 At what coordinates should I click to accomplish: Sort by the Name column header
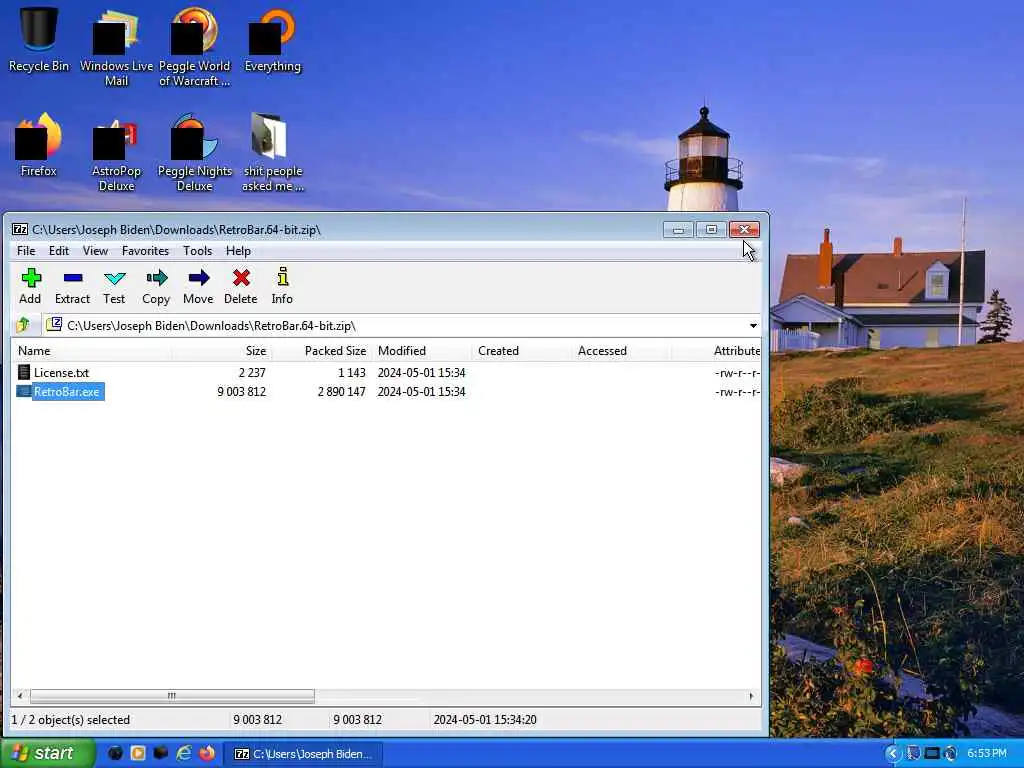coord(91,351)
